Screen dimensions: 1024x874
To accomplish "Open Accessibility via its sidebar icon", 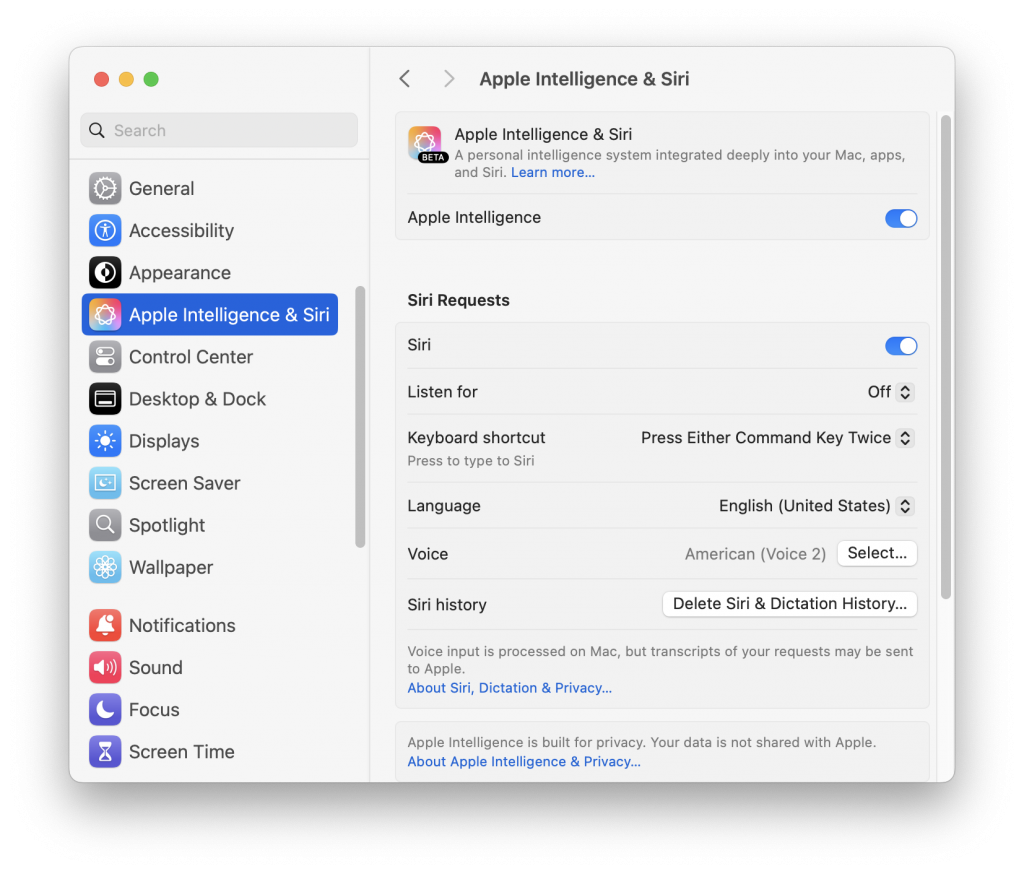I will click(105, 230).
